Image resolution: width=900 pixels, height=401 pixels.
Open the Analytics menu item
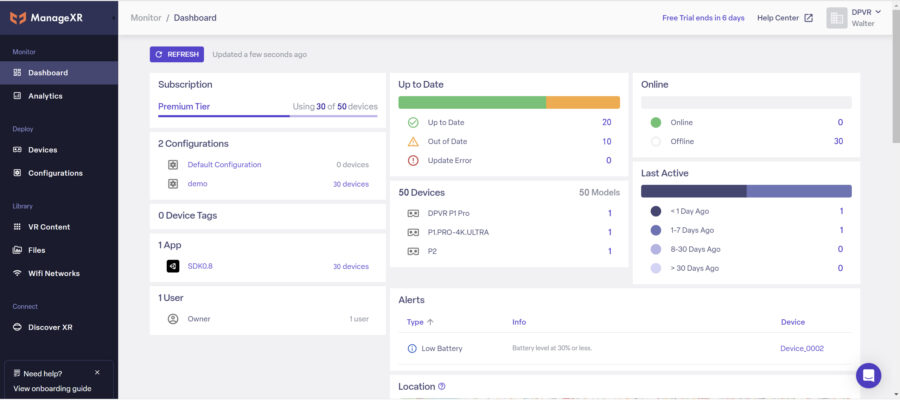(x=45, y=96)
